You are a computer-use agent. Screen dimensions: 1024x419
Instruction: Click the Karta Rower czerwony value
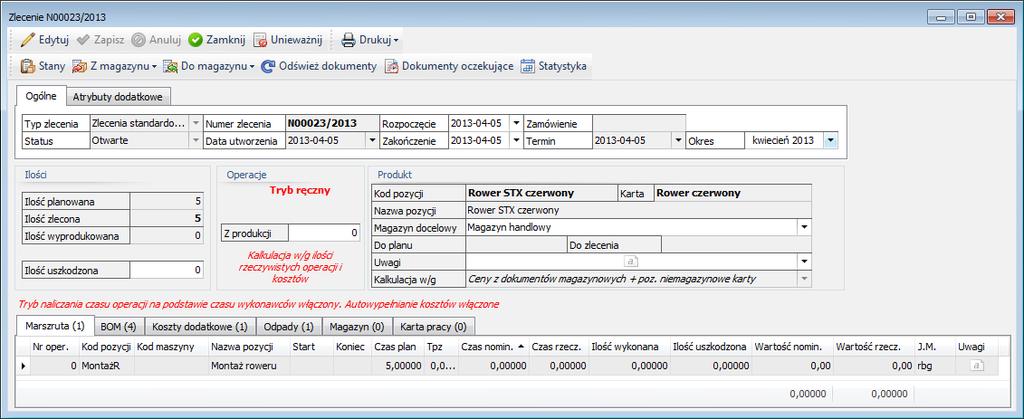coord(732,193)
